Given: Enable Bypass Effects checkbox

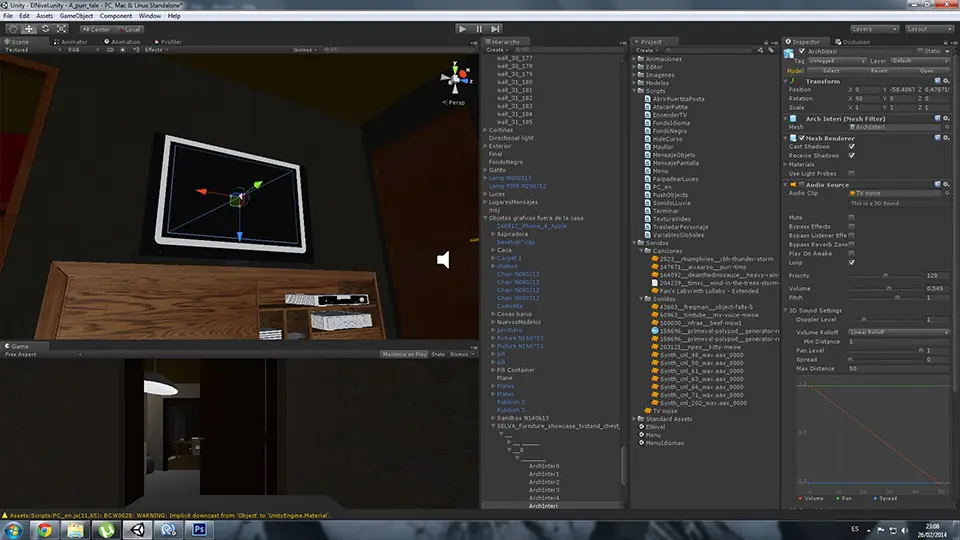Looking at the screenshot, I should pyautogui.click(x=852, y=227).
